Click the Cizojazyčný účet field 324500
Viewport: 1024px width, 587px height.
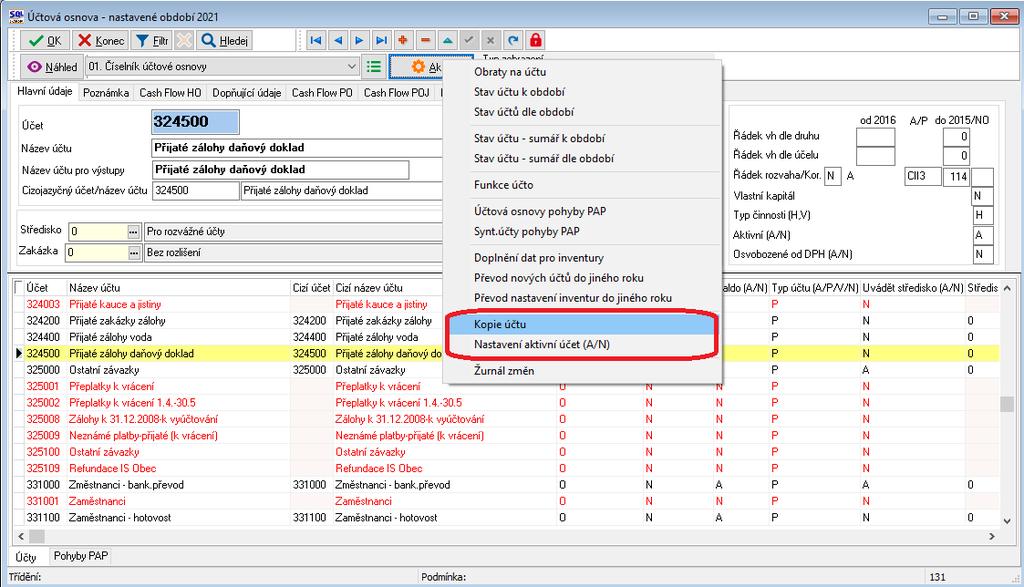tap(195, 191)
